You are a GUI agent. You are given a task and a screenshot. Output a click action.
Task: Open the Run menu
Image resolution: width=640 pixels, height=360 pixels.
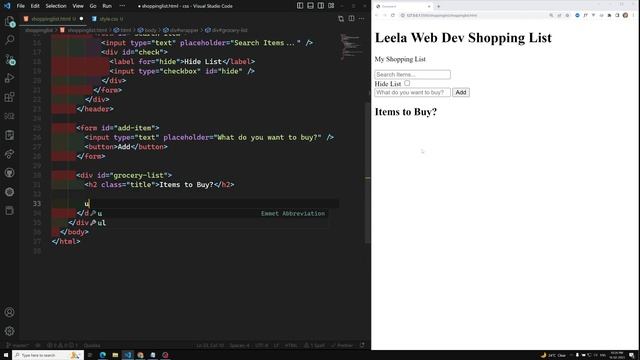click(107, 6)
